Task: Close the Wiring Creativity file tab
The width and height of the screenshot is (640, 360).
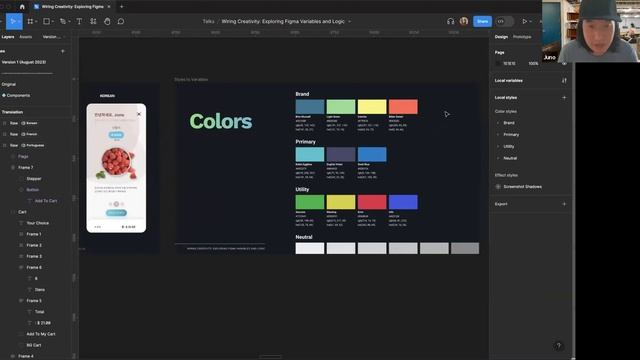Action: click(109, 7)
